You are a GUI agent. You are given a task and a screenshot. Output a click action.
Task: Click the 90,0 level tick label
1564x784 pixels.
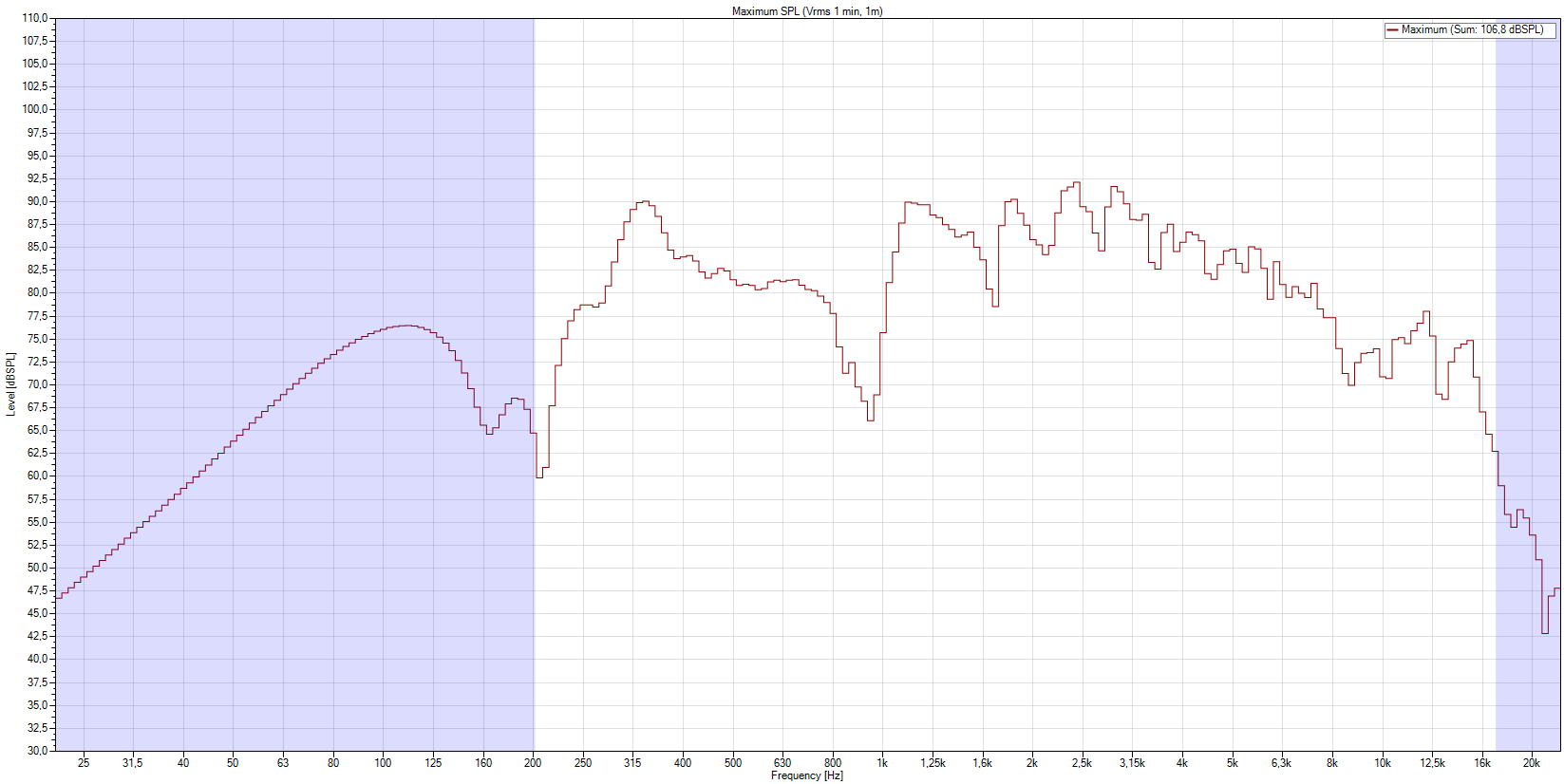(37, 201)
